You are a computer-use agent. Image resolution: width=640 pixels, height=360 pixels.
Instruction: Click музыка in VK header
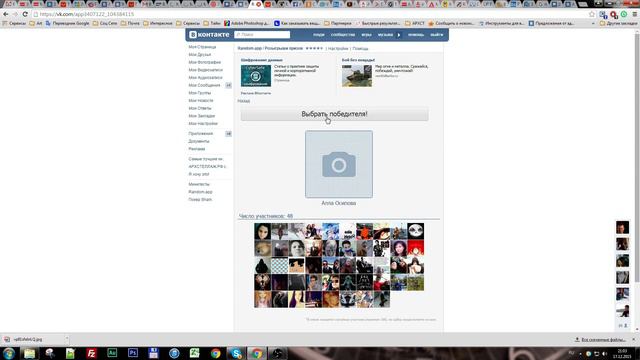385,35
